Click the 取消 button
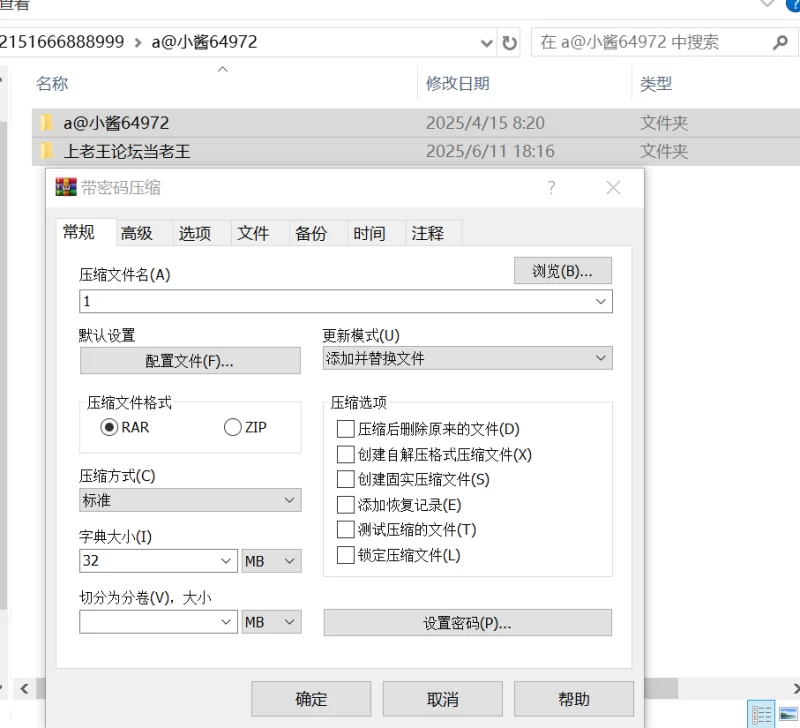800x728 pixels. [x=442, y=698]
